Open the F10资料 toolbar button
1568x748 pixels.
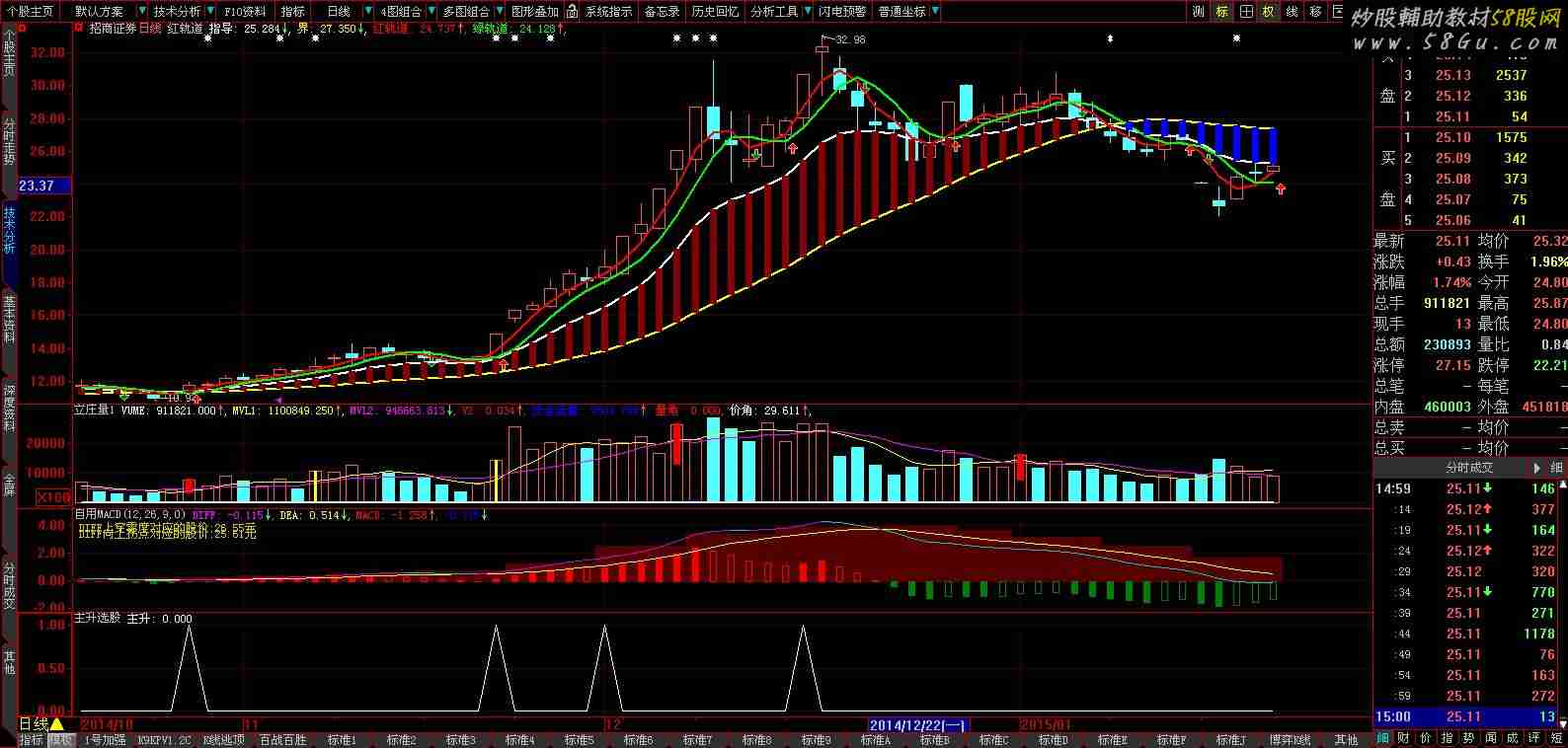tap(245, 12)
